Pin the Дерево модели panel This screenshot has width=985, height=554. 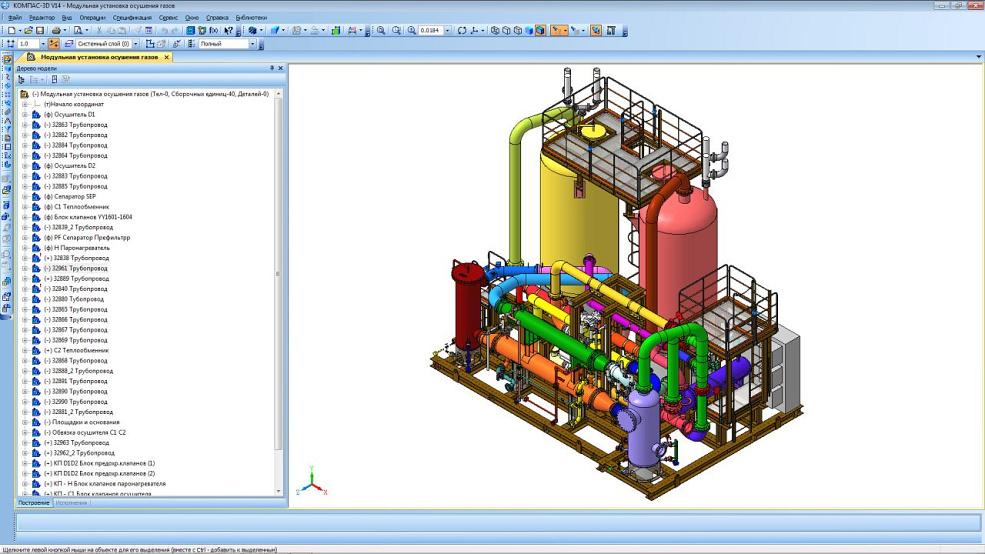(x=272, y=69)
